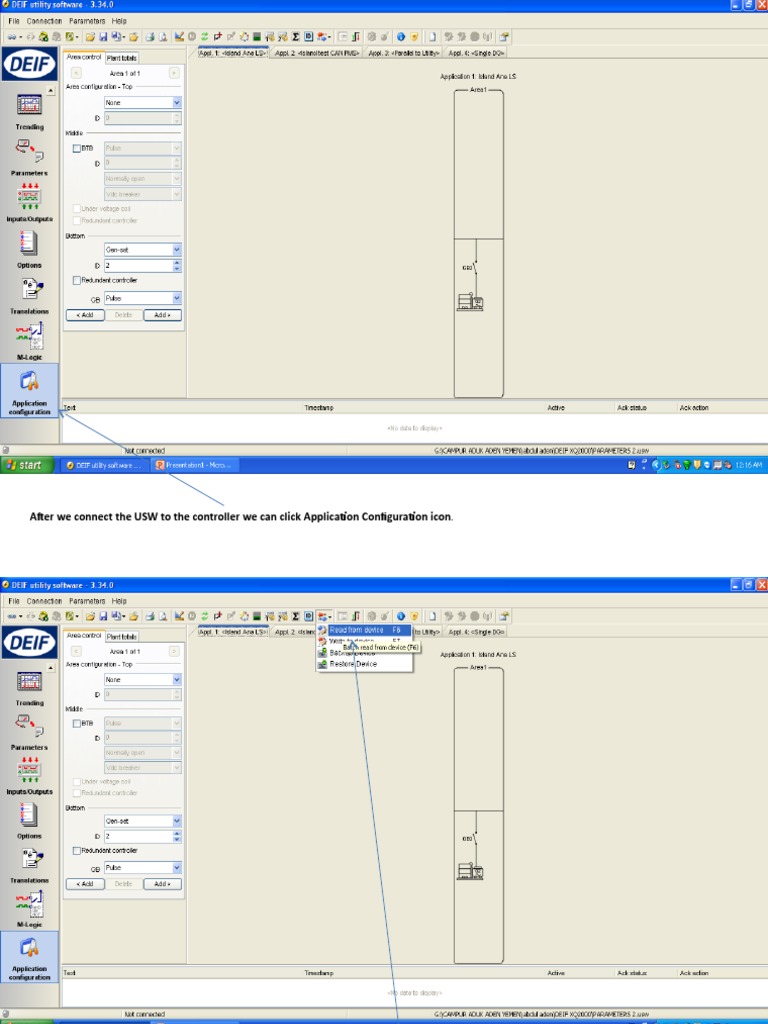Screen dimensions: 768x1024
Task: Click the floppy-disk save icon in upper toolbar
Action: (x=103, y=37)
